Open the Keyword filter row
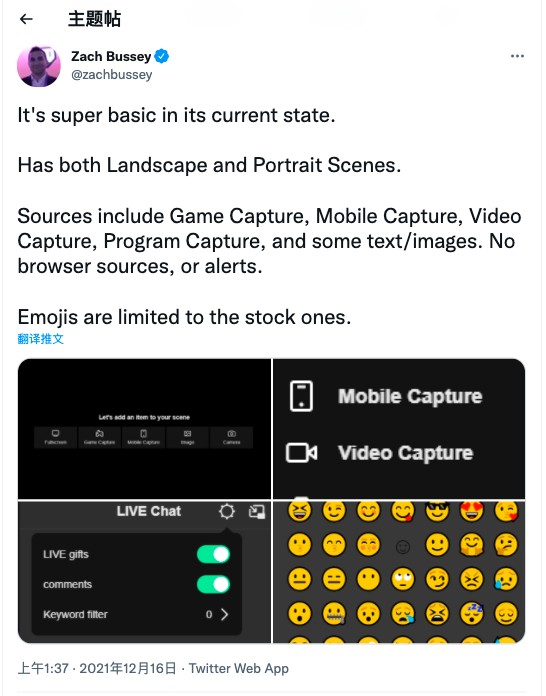The height and width of the screenshot is (696, 546). tap(136, 614)
